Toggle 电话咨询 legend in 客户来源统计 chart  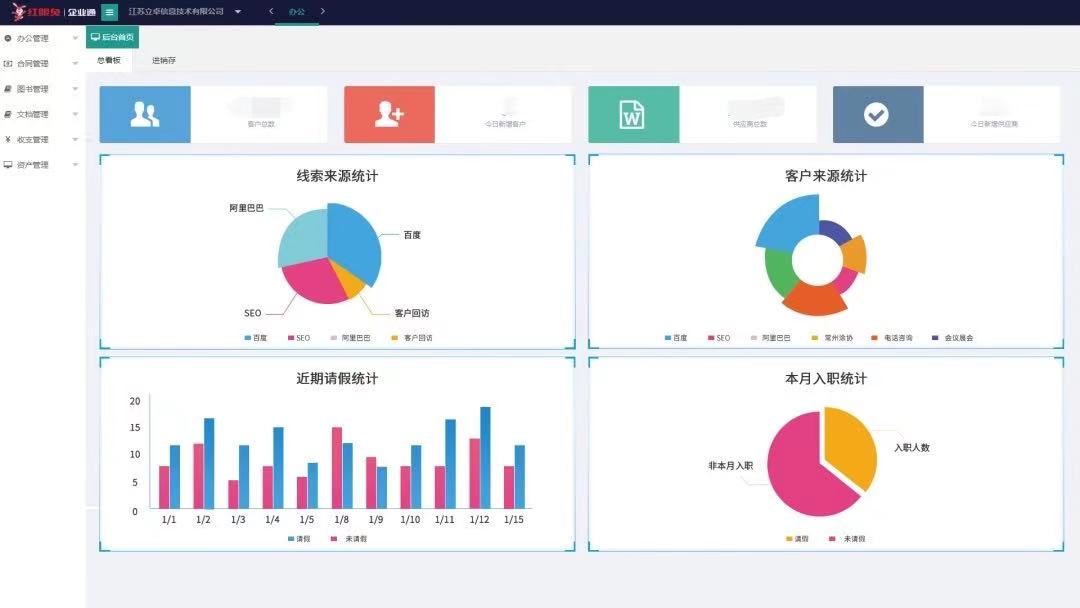pos(892,338)
